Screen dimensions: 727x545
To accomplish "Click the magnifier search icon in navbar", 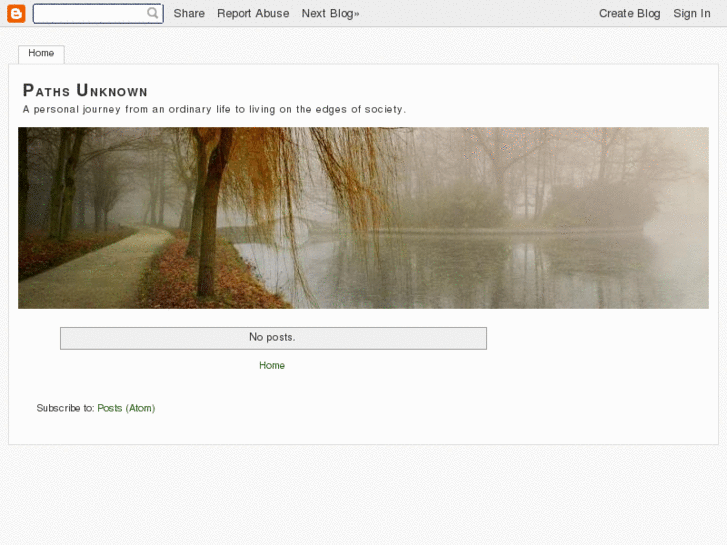I will pyautogui.click(x=153, y=13).
